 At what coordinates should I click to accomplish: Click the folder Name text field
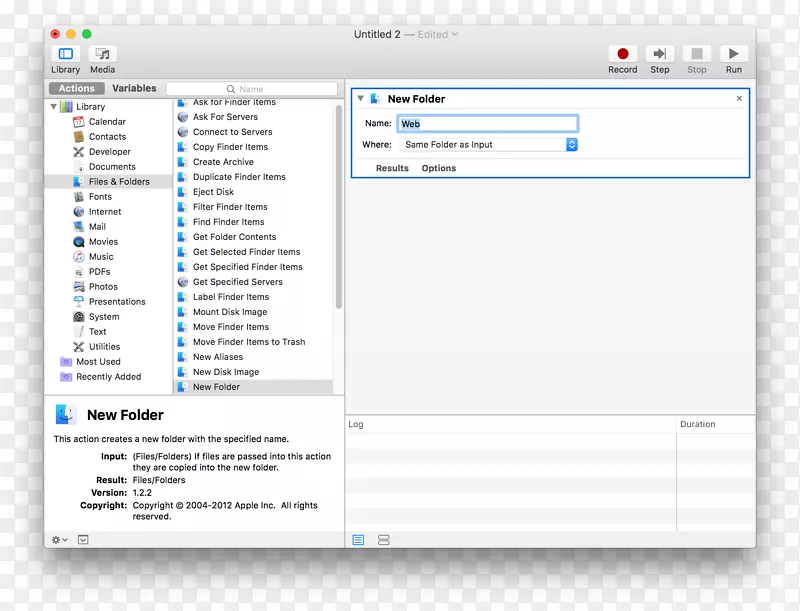click(x=488, y=124)
